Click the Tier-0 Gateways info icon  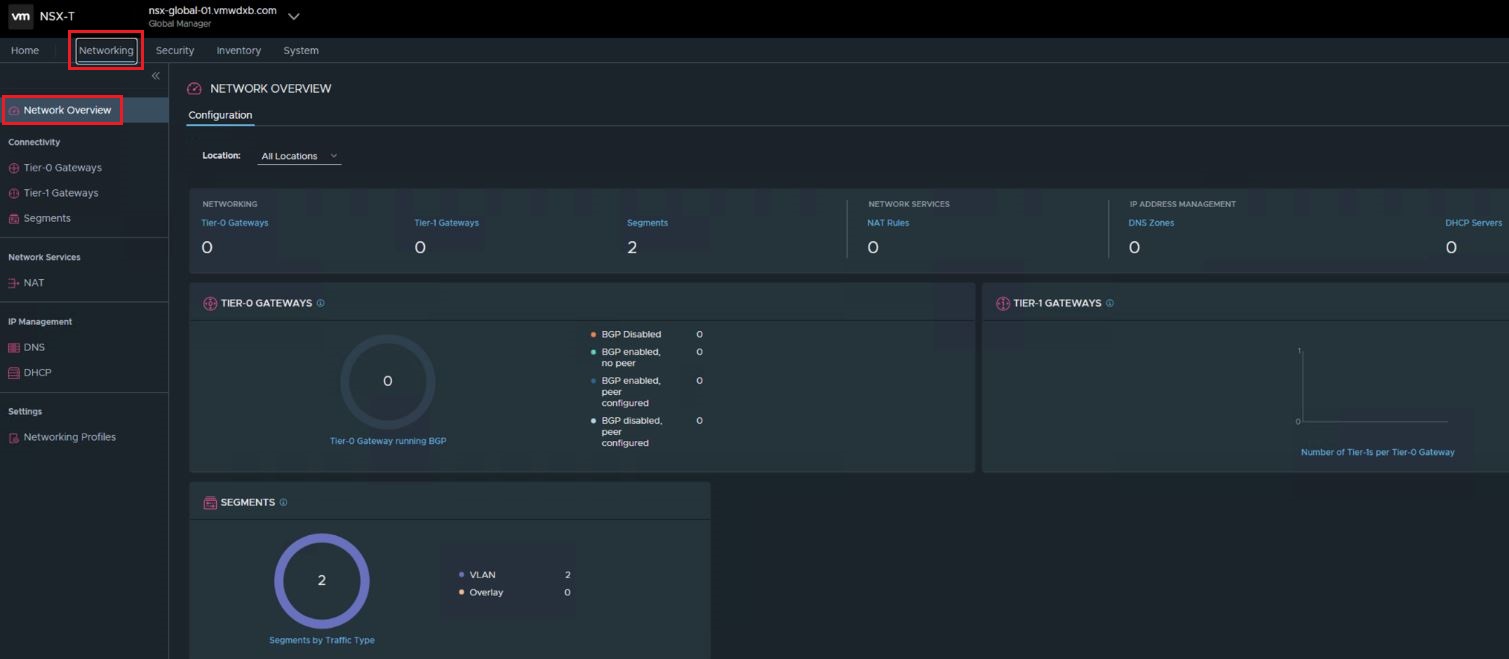pyautogui.click(x=320, y=303)
